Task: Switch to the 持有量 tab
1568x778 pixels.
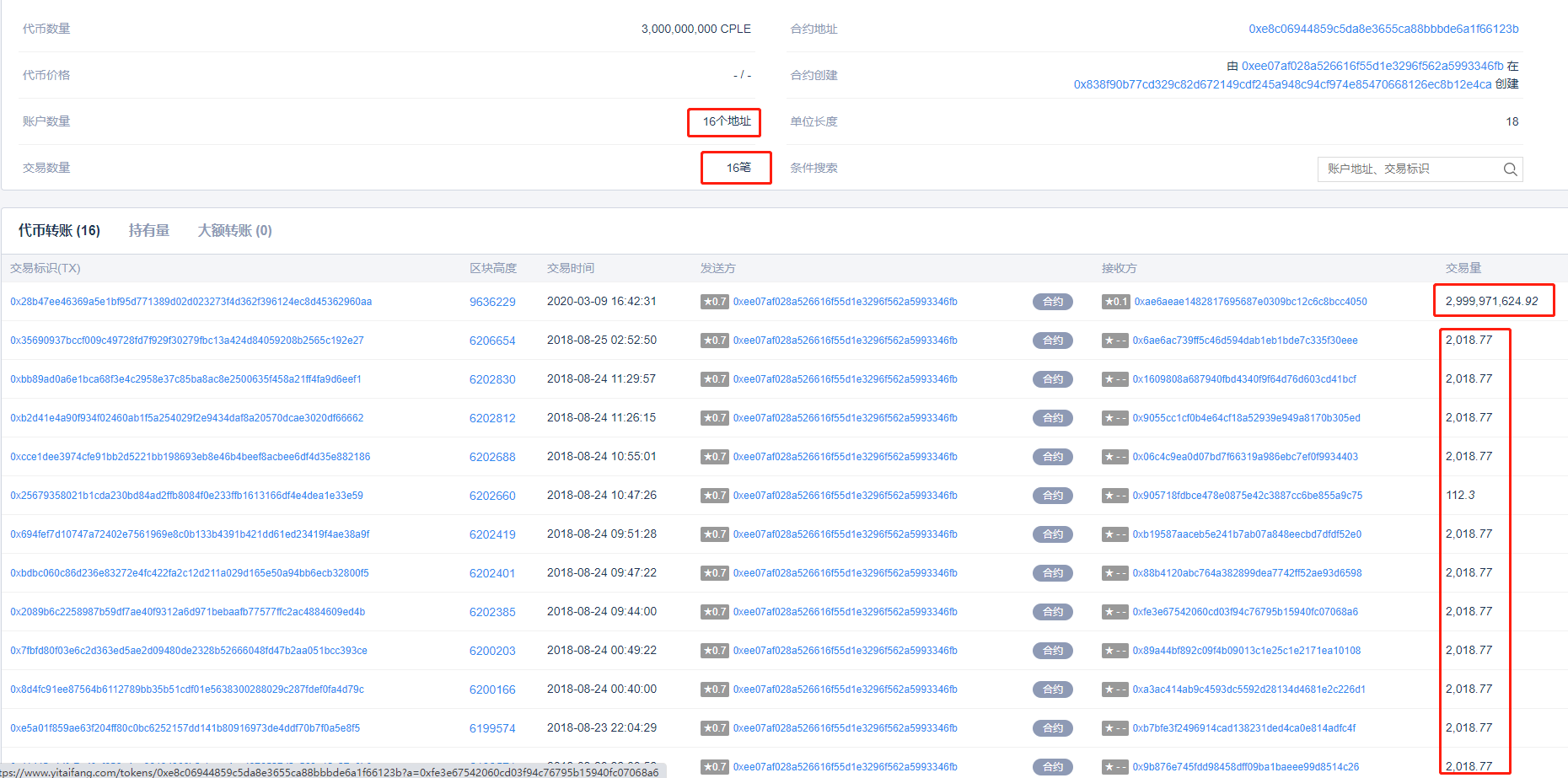Action: coord(148,231)
